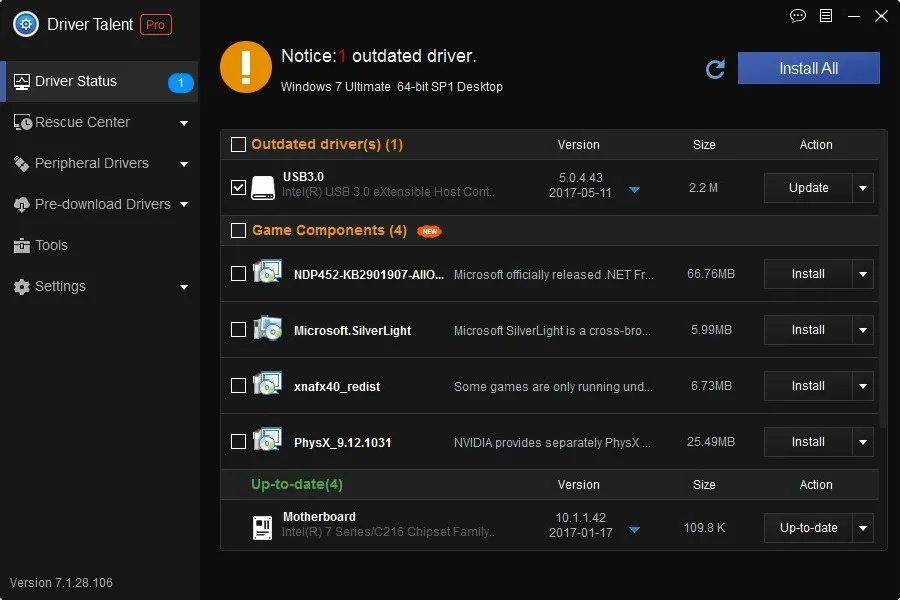Click the warning notice exclamation icon
Viewport: 900px width, 600px height.
[x=245, y=68]
